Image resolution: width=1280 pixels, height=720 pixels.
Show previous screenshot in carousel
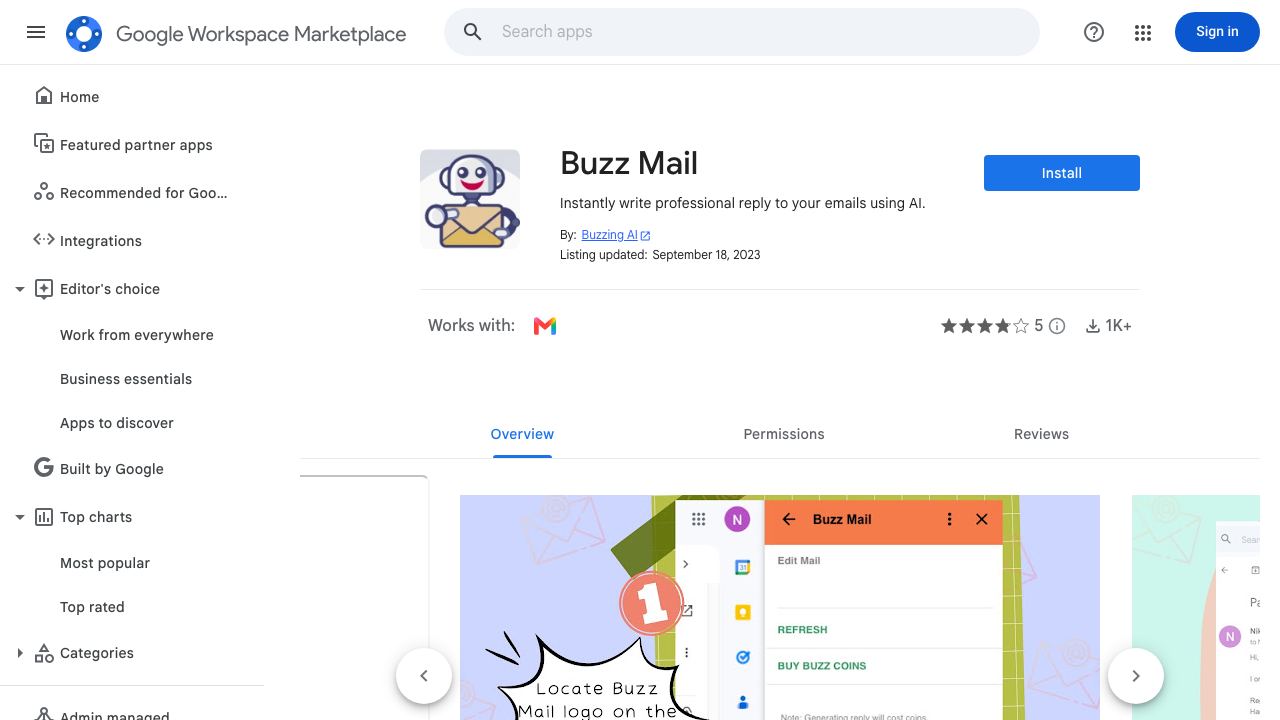click(424, 676)
